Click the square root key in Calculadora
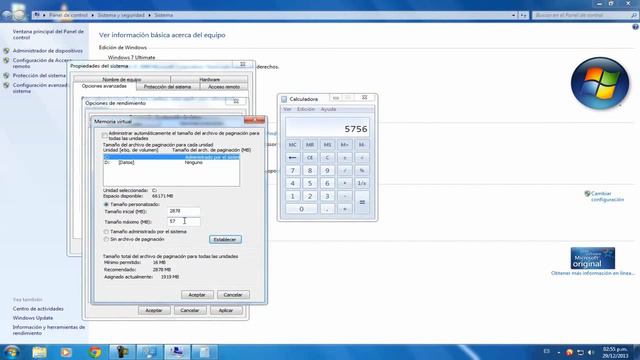Screen dimensions: 640x360 362,158
